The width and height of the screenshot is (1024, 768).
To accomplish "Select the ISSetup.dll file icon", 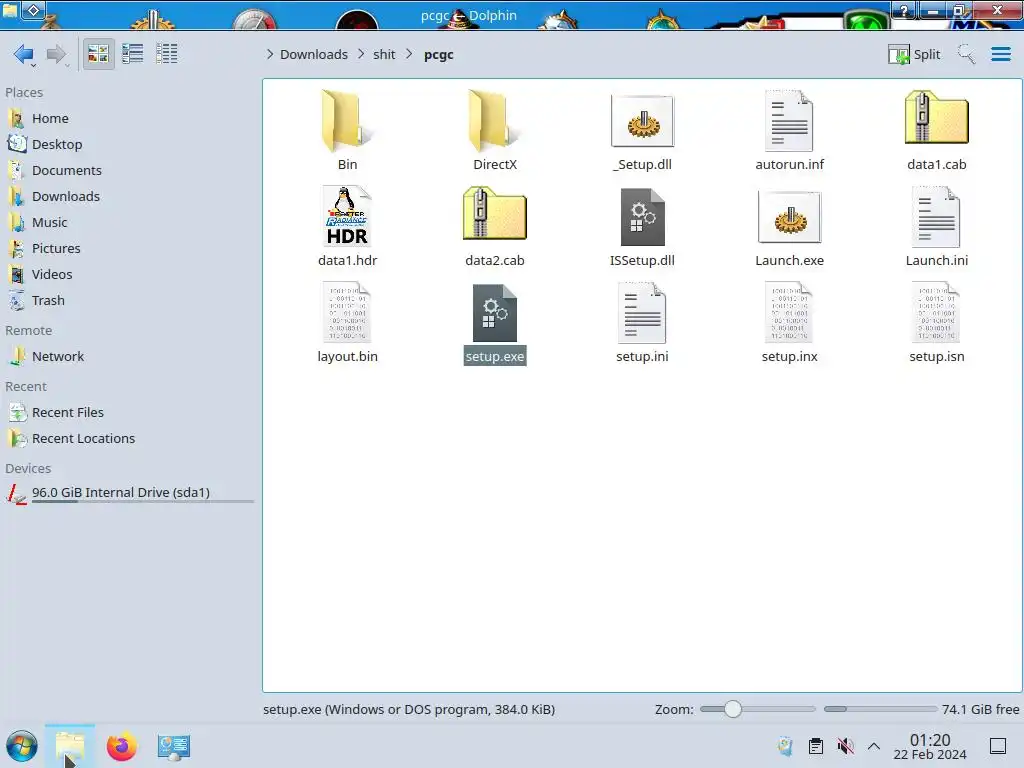I will pyautogui.click(x=643, y=217).
